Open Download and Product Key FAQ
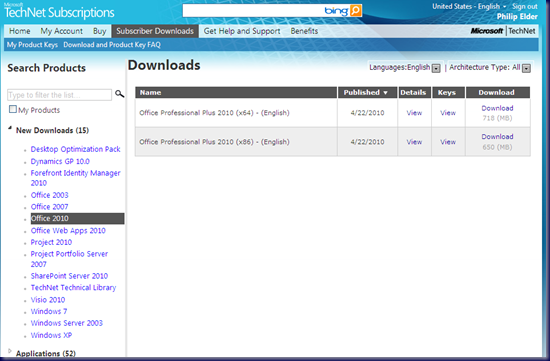This screenshot has height=361, width=550. click(112, 45)
